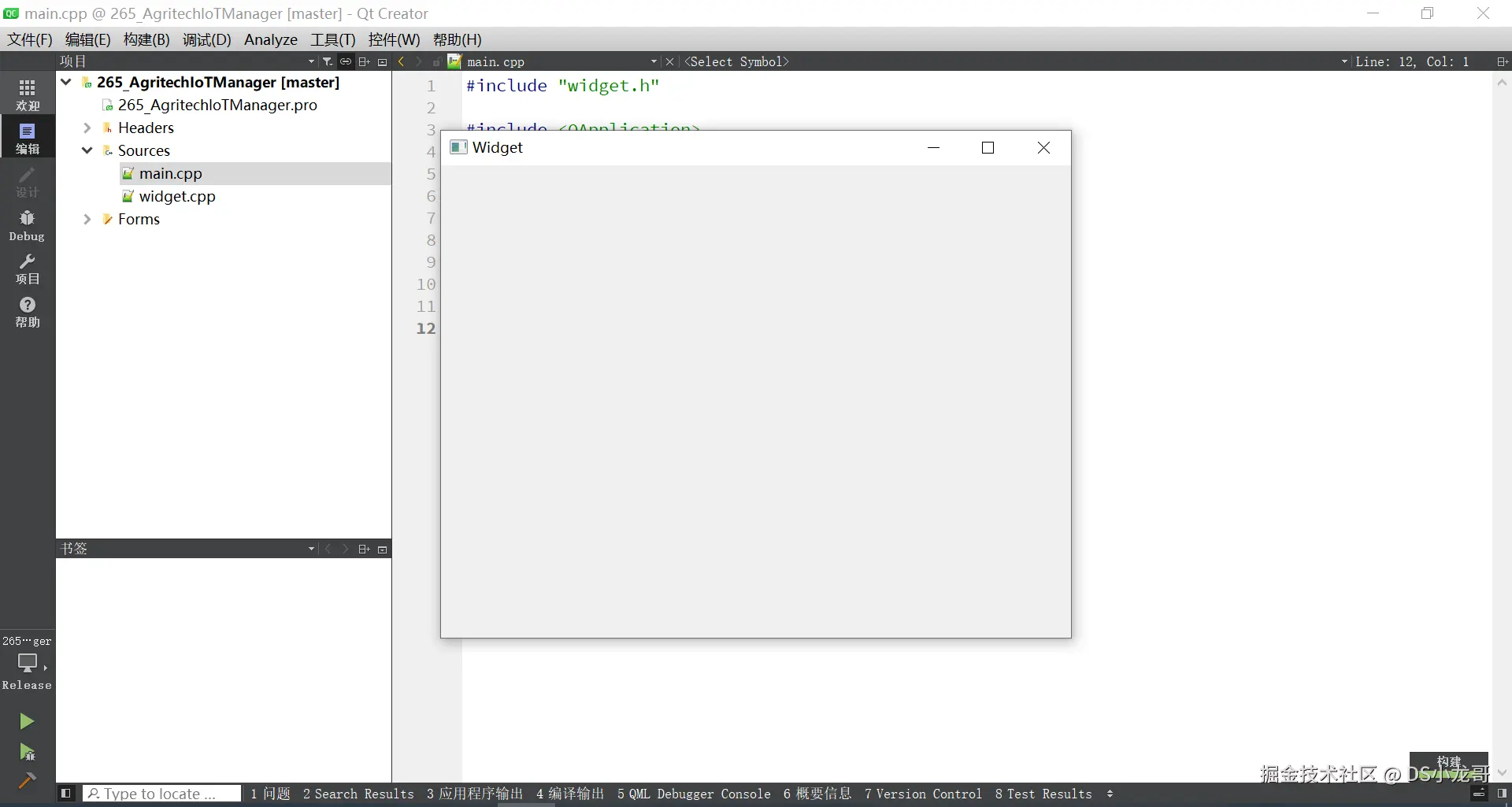Screen dimensions: 1512x807
Task: Toggle right sidebar button in status bar
Action: (x=1502, y=794)
